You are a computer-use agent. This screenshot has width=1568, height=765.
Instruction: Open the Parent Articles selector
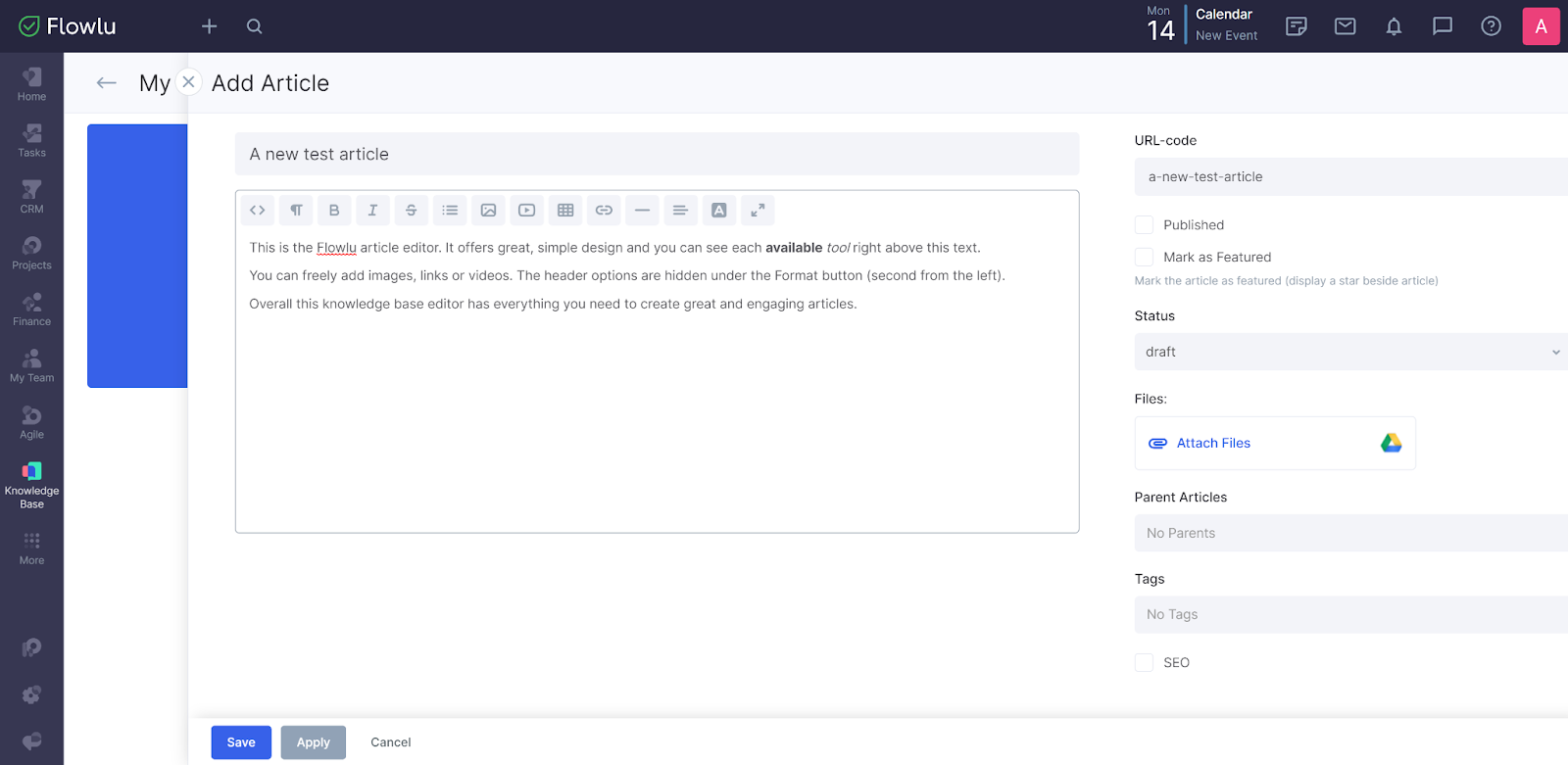[1350, 533]
